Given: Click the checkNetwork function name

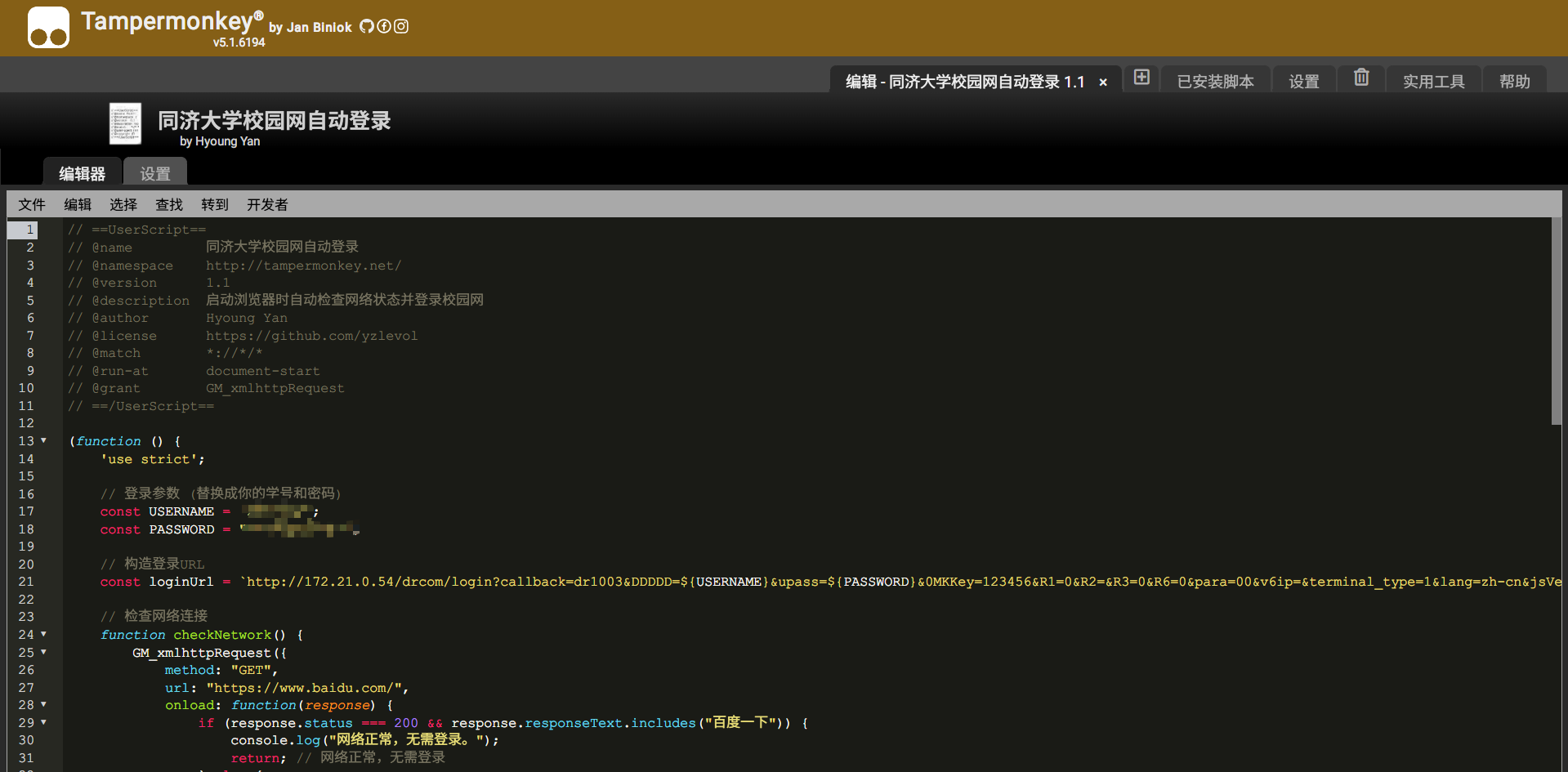Looking at the screenshot, I should coord(222,635).
